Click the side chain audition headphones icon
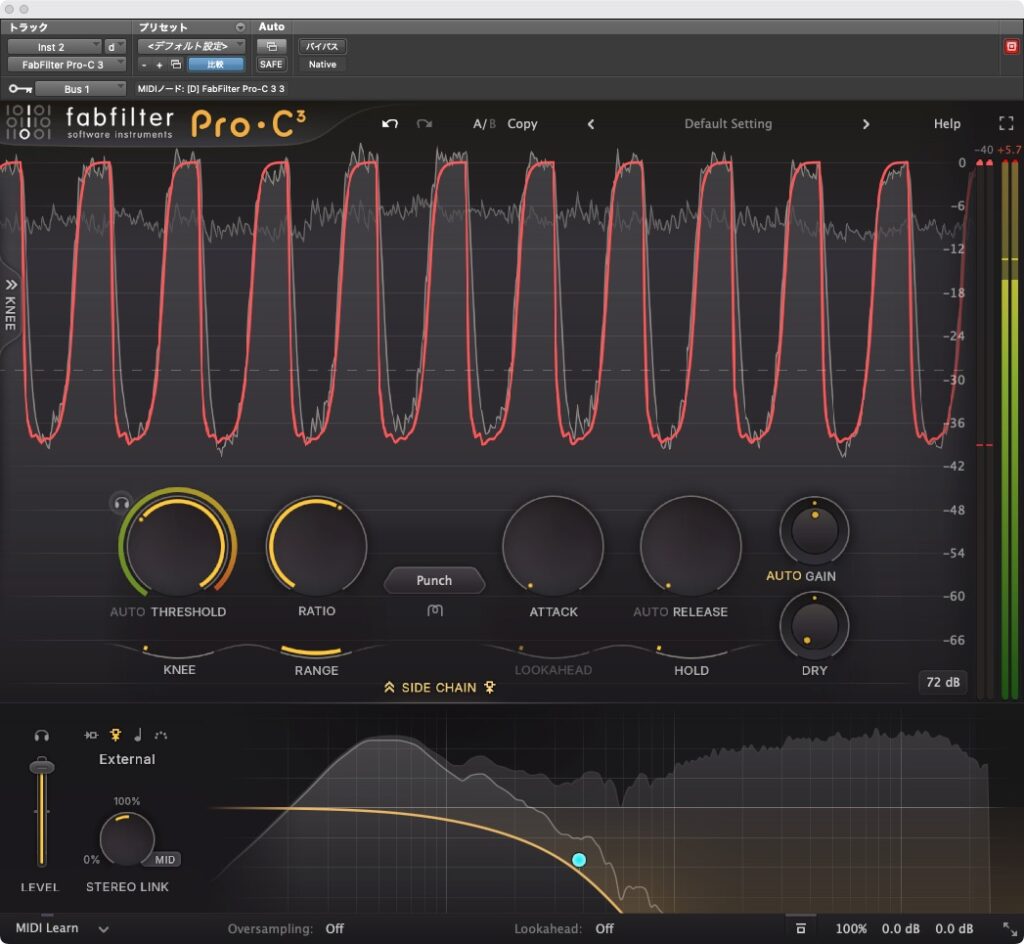This screenshot has width=1024, height=944. point(42,735)
